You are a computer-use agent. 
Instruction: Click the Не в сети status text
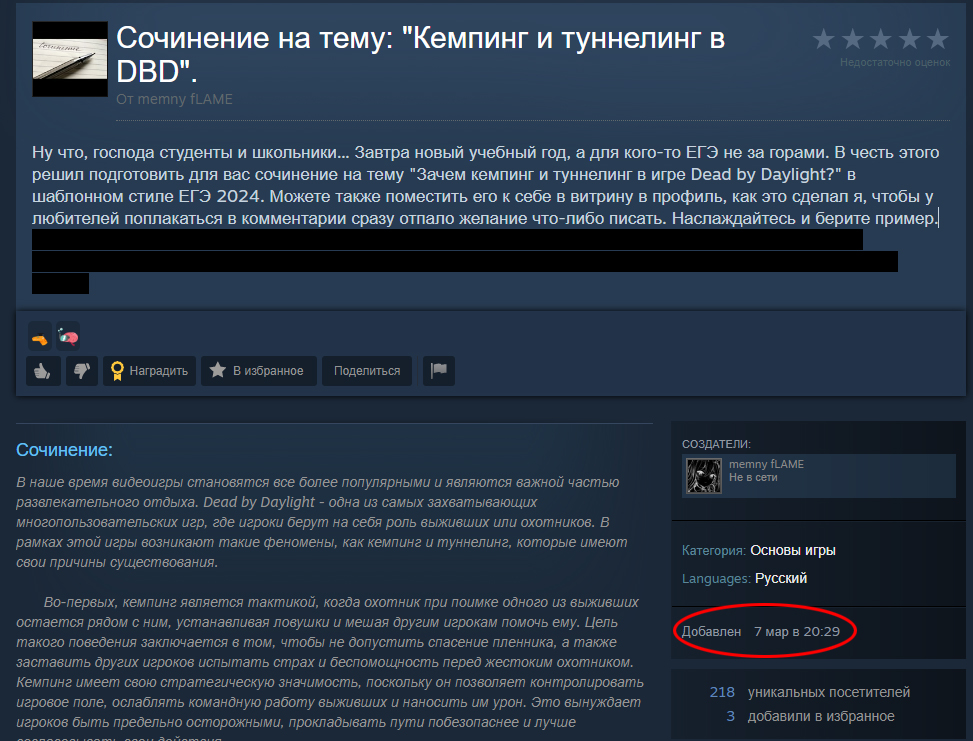pyautogui.click(x=753, y=477)
